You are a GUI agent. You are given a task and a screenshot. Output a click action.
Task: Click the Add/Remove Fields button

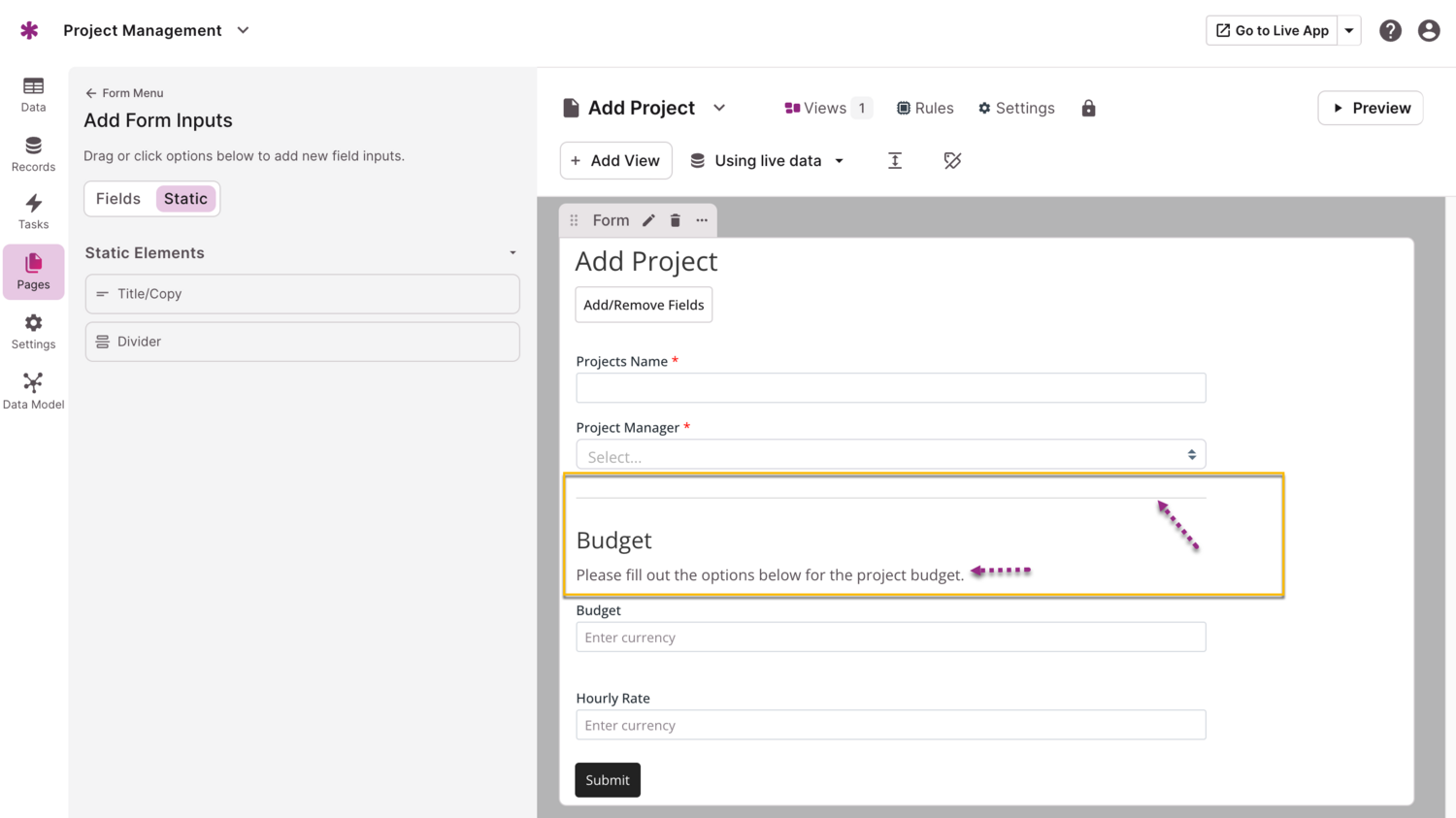(x=644, y=305)
